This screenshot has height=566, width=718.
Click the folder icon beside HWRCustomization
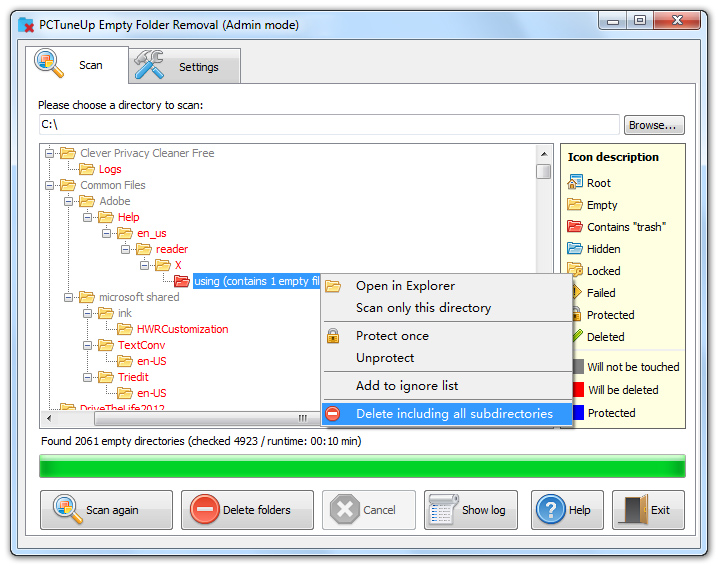[125, 329]
